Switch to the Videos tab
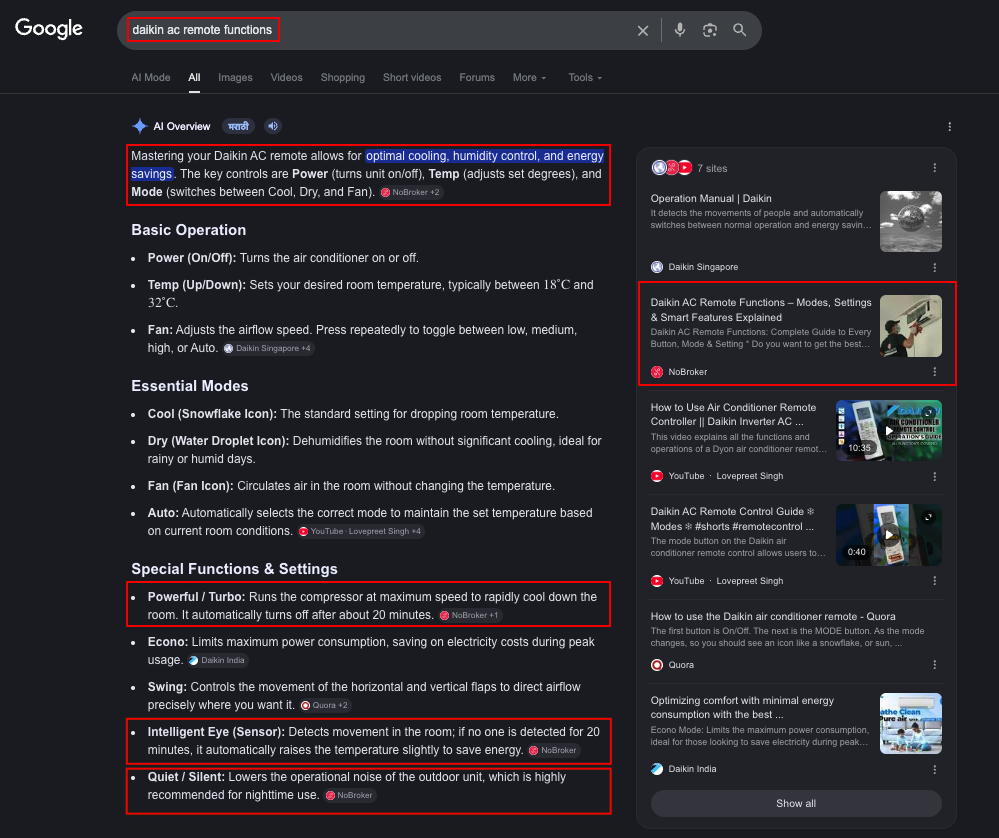999x838 pixels. 287,78
